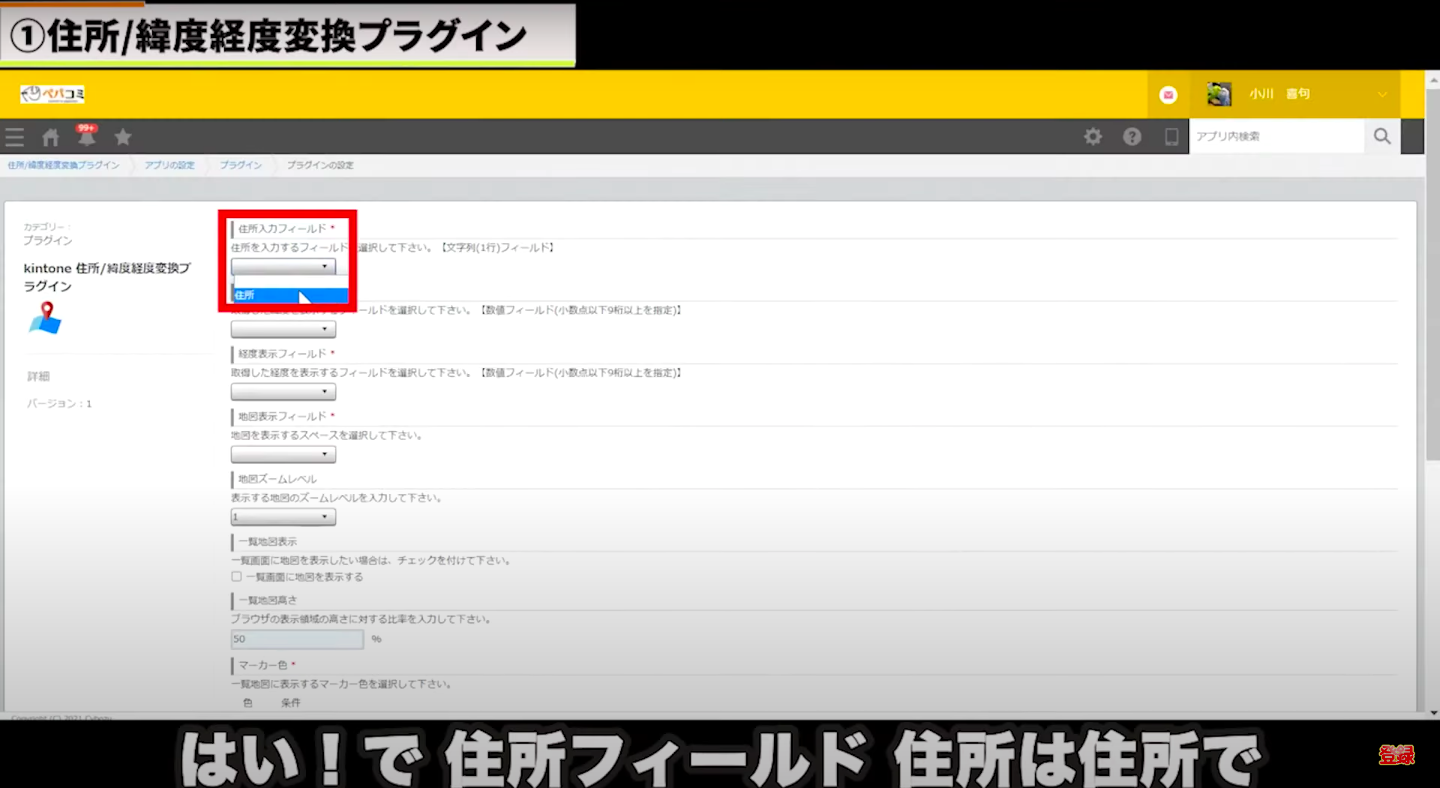Open the 地図ズームレベル dropdown

coord(283,518)
